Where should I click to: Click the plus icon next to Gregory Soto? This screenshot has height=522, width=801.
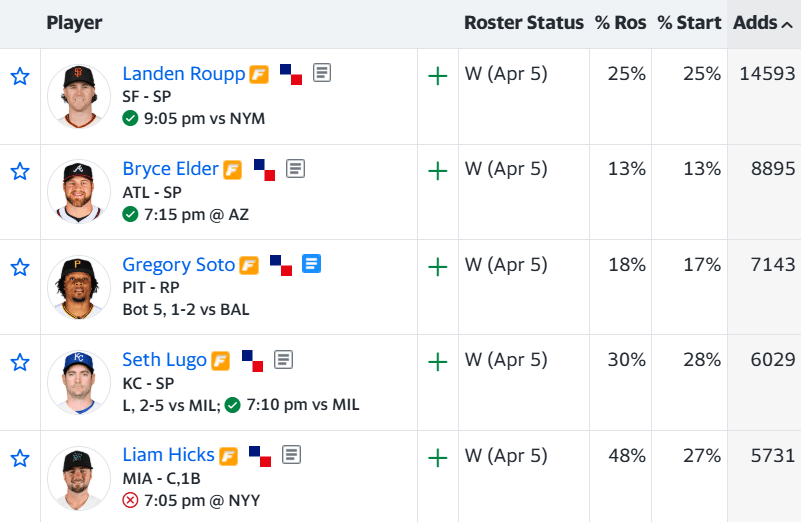(437, 266)
